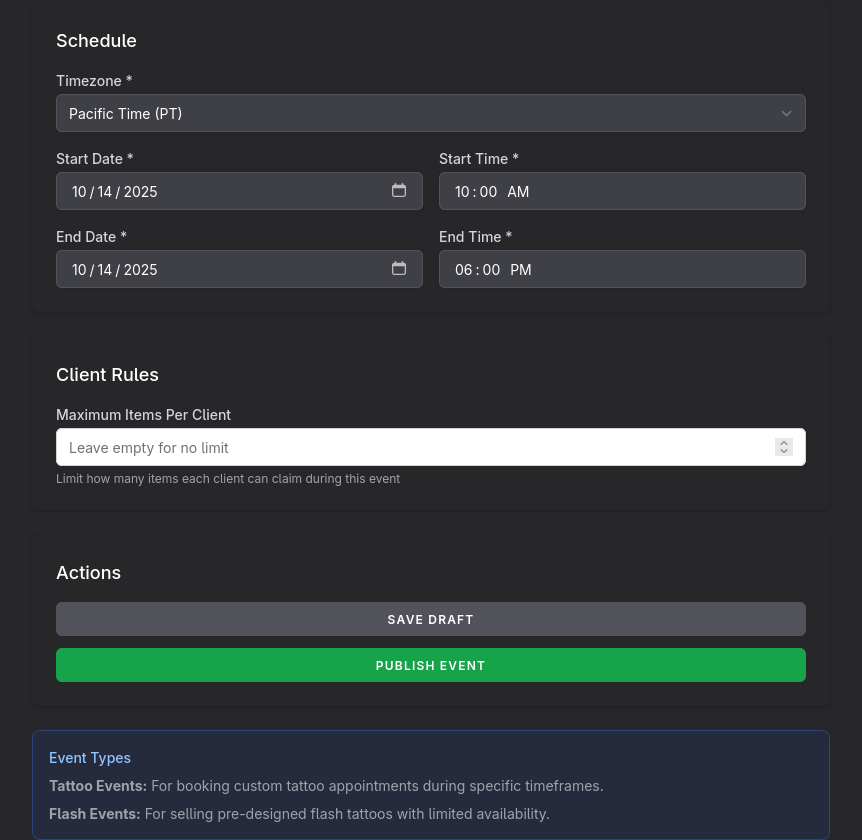
Task: Click the Maximum Items stepper down arrow
Action: pos(784,451)
